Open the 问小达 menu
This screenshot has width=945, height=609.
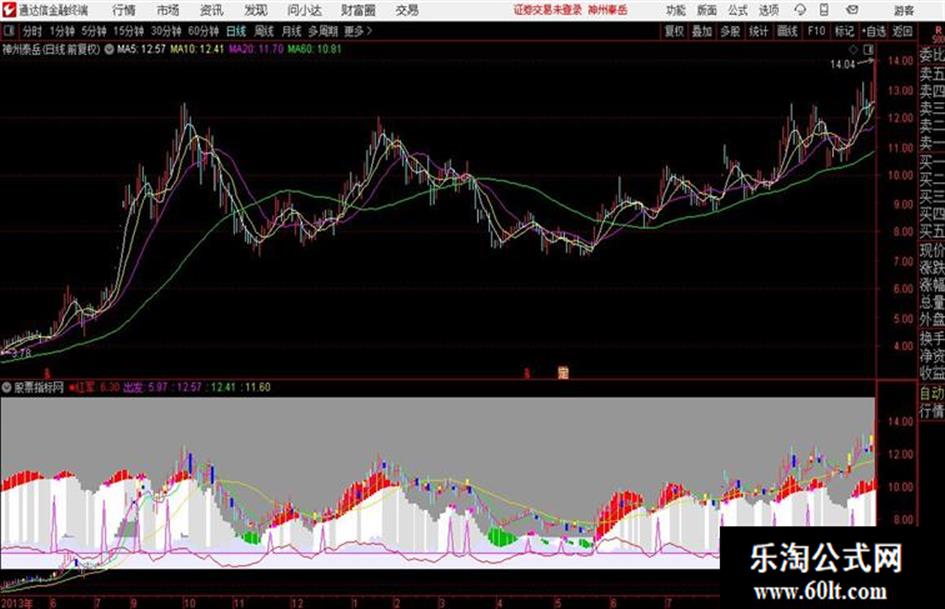304,10
